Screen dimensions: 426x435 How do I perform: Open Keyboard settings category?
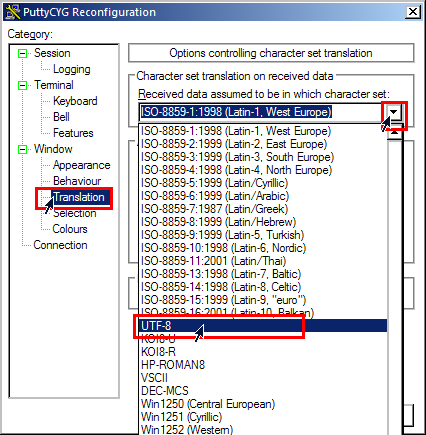pos(75,101)
